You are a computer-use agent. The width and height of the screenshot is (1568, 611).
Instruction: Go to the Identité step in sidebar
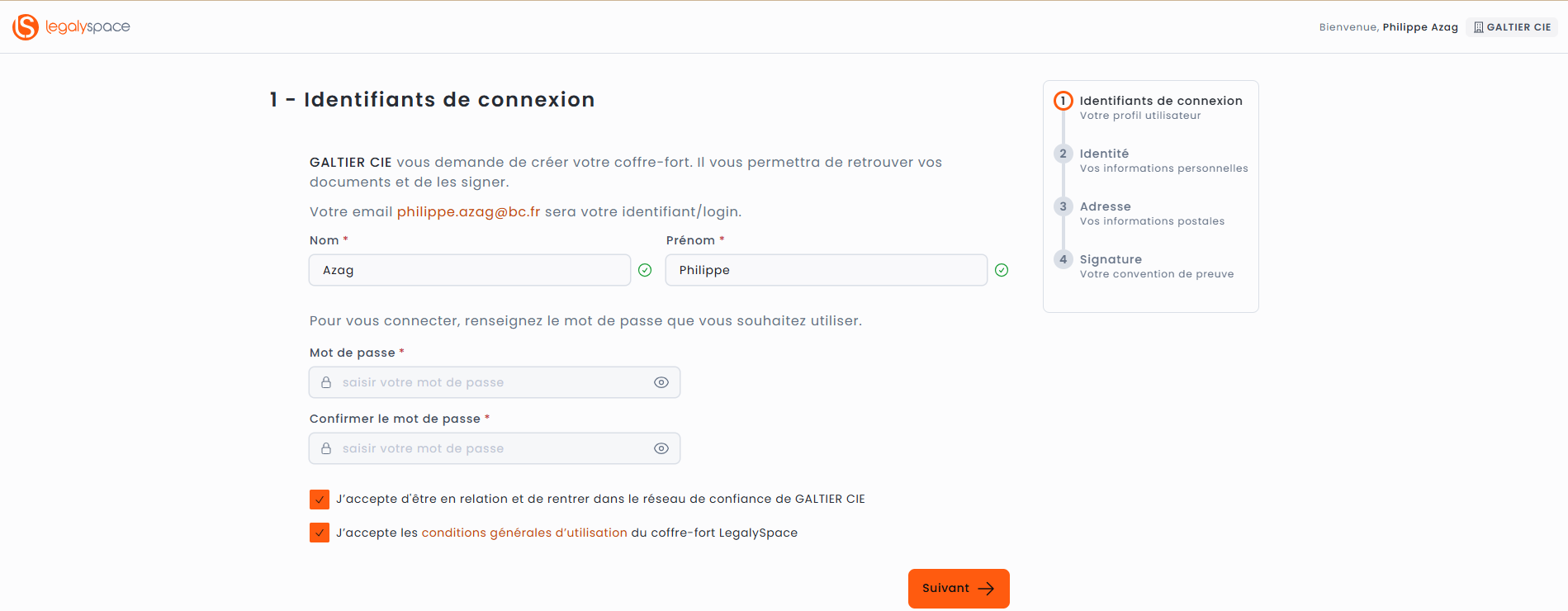pyautogui.click(x=1104, y=154)
